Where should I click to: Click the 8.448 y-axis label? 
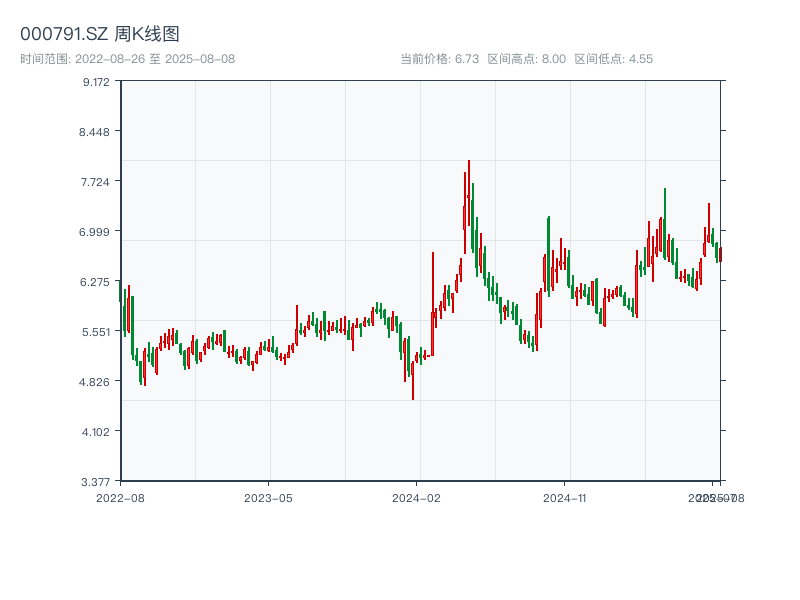[x=96, y=132]
